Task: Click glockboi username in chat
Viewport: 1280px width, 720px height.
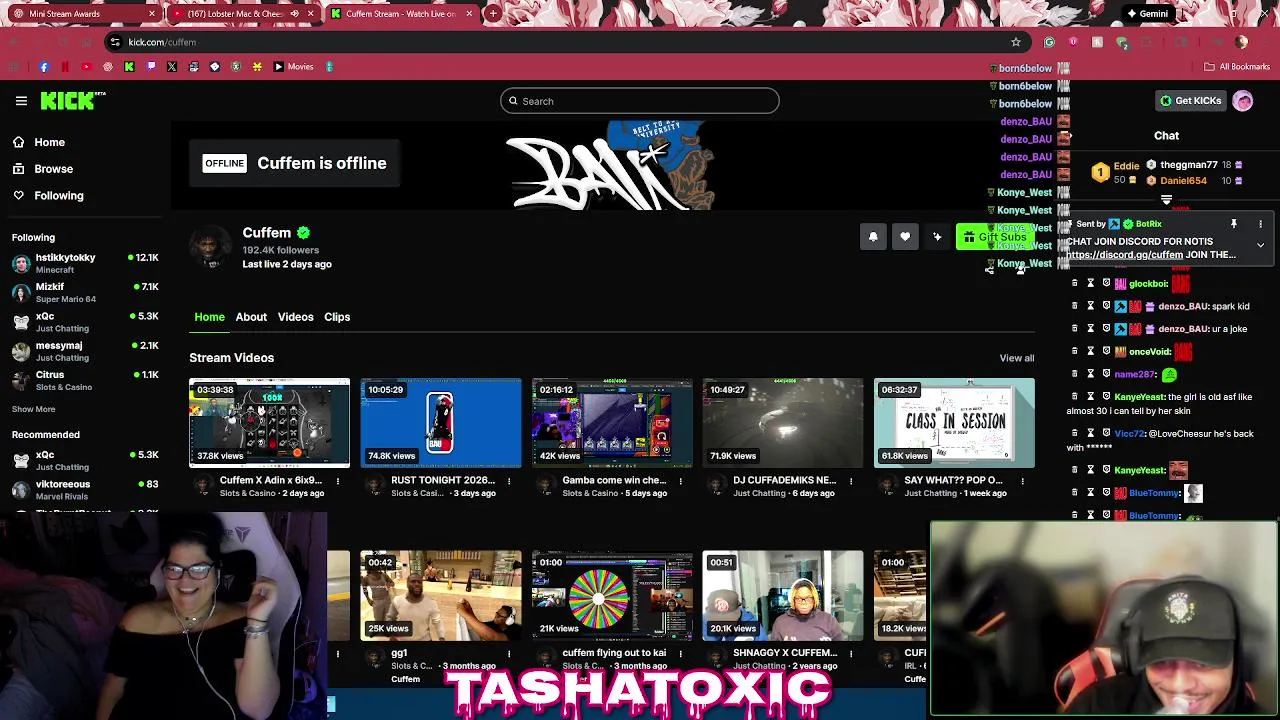Action: [x=1148, y=284]
